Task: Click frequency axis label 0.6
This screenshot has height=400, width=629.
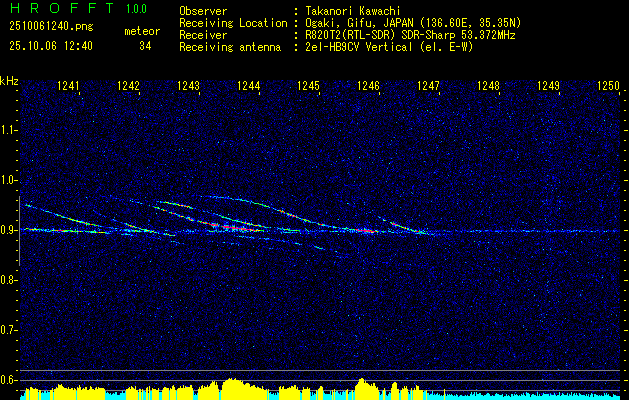Action: click(x=8, y=380)
